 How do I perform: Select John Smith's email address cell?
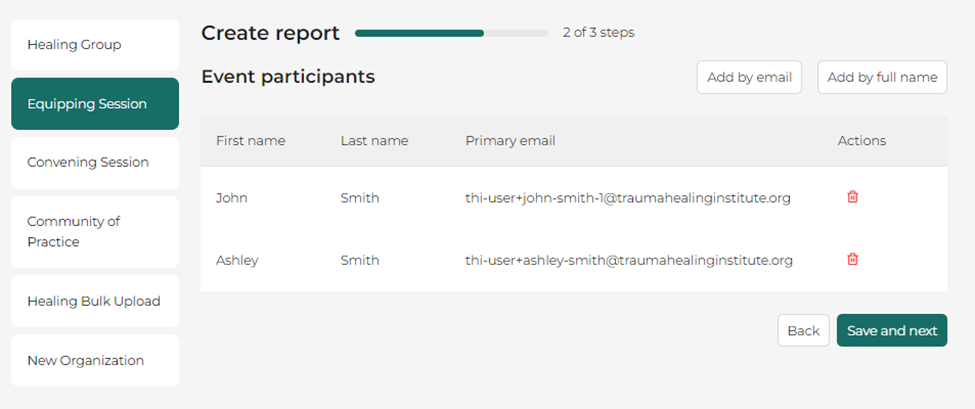(628, 198)
